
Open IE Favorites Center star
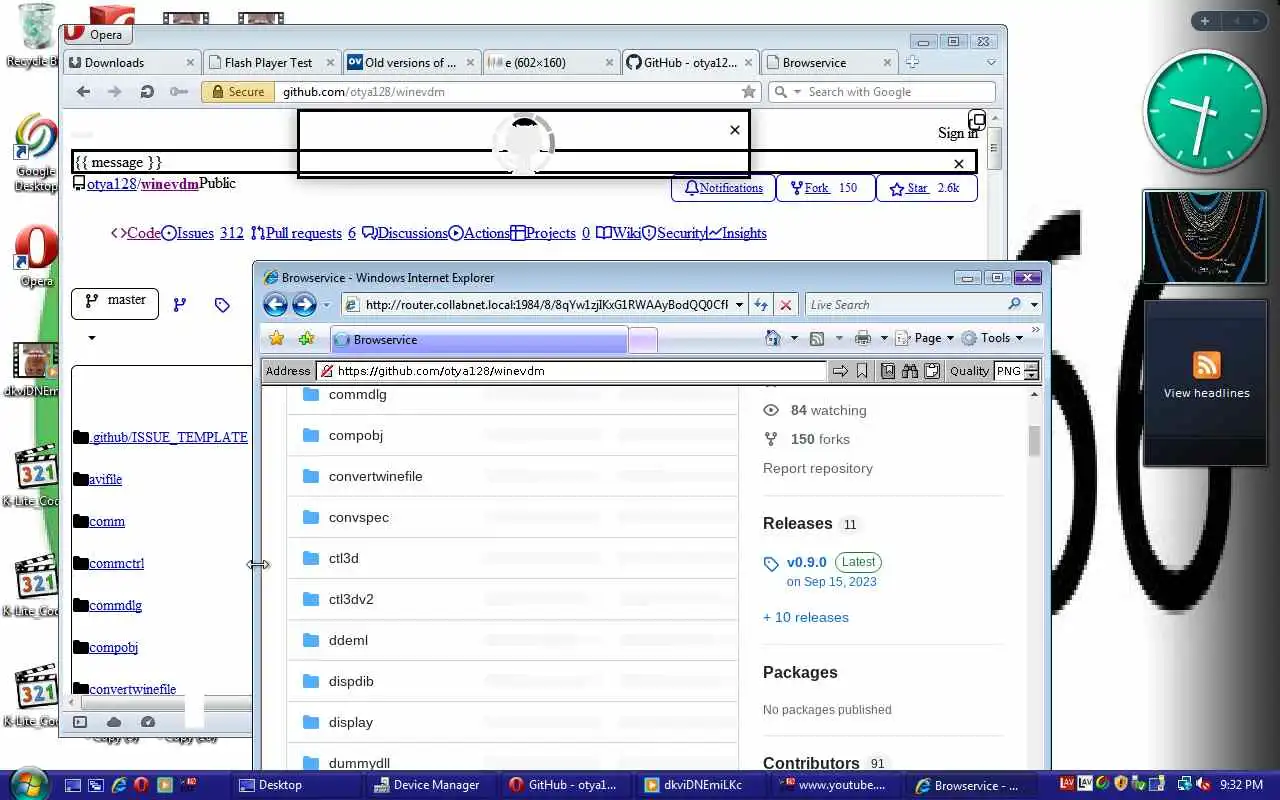pyautogui.click(x=277, y=339)
